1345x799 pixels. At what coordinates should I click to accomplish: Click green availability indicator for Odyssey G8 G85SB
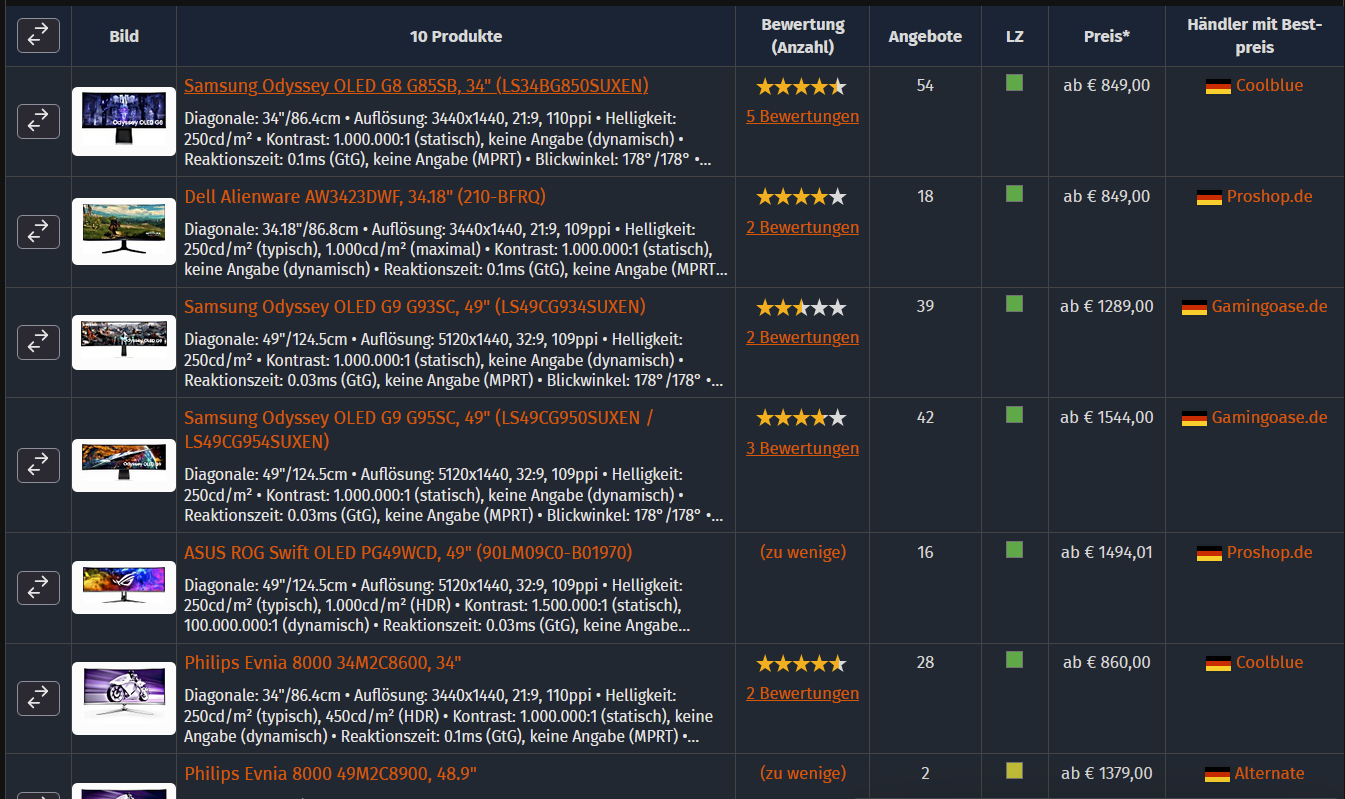click(1014, 83)
